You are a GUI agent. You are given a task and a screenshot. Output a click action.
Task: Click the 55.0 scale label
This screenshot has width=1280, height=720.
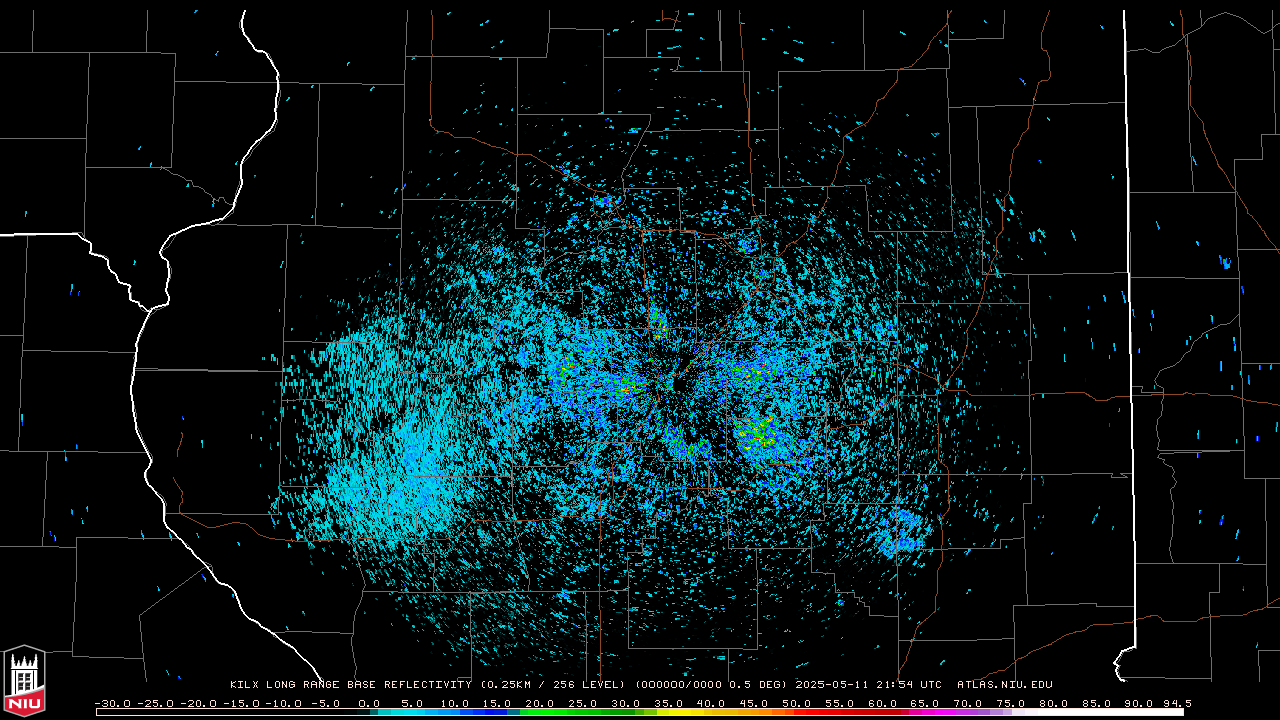[x=839, y=703]
